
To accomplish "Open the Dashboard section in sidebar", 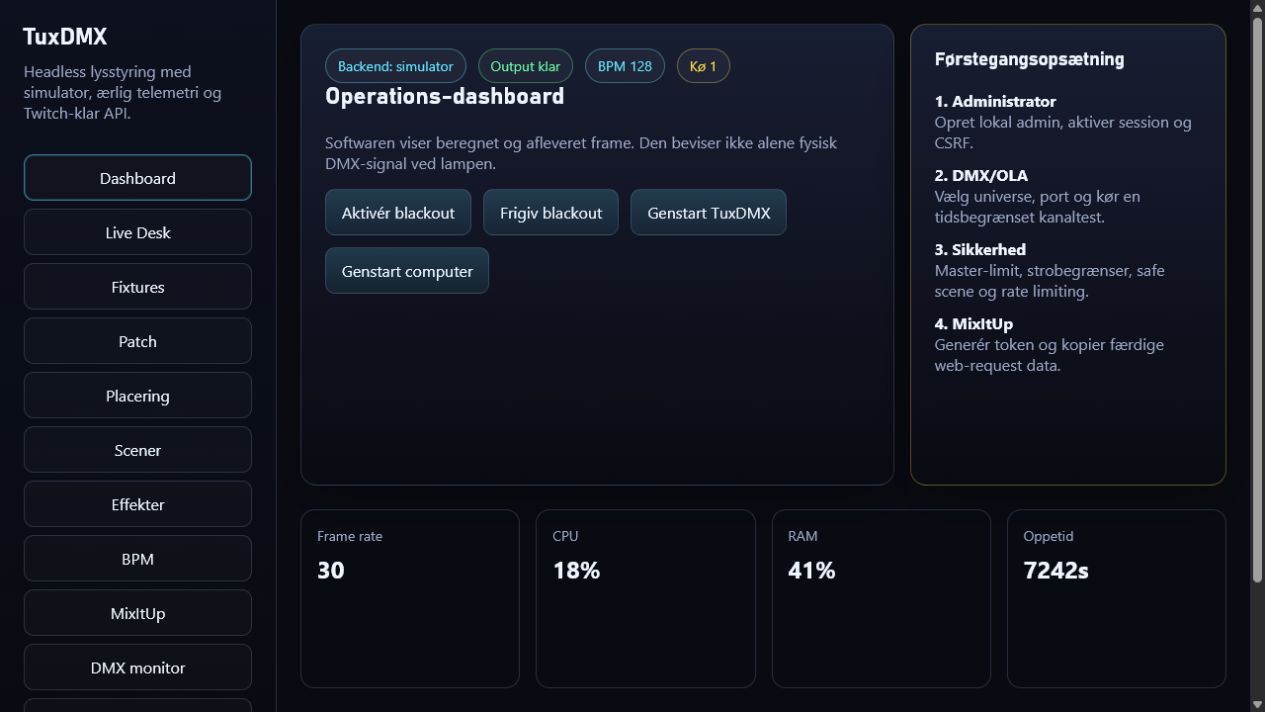I will pyautogui.click(x=137, y=178).
